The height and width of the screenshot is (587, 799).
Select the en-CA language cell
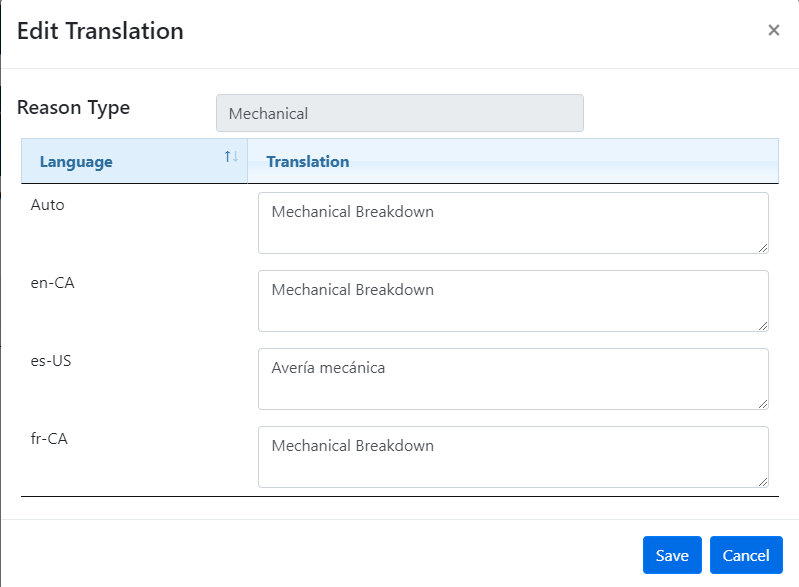click(x=53, y=282)
